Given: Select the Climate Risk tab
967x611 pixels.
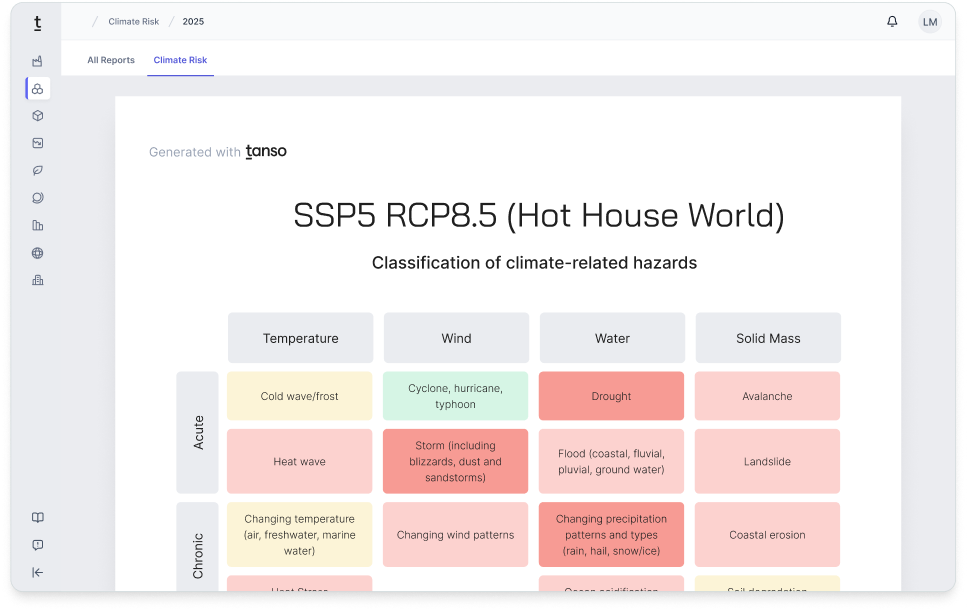Looking at the screenshot, I should click(x=180, y=60).
